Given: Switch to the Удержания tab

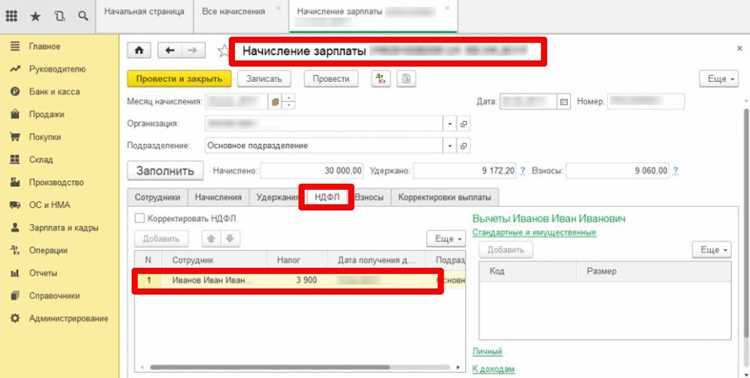Looking at the screenshot, I should click(276, 197).
